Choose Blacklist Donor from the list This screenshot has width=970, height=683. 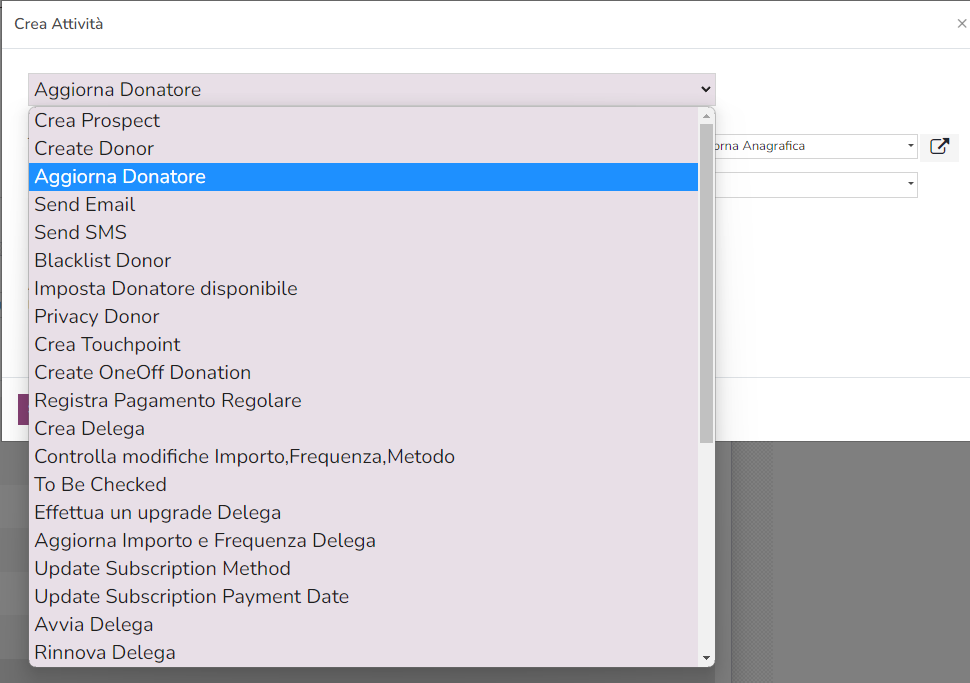[x=103, y=261]
